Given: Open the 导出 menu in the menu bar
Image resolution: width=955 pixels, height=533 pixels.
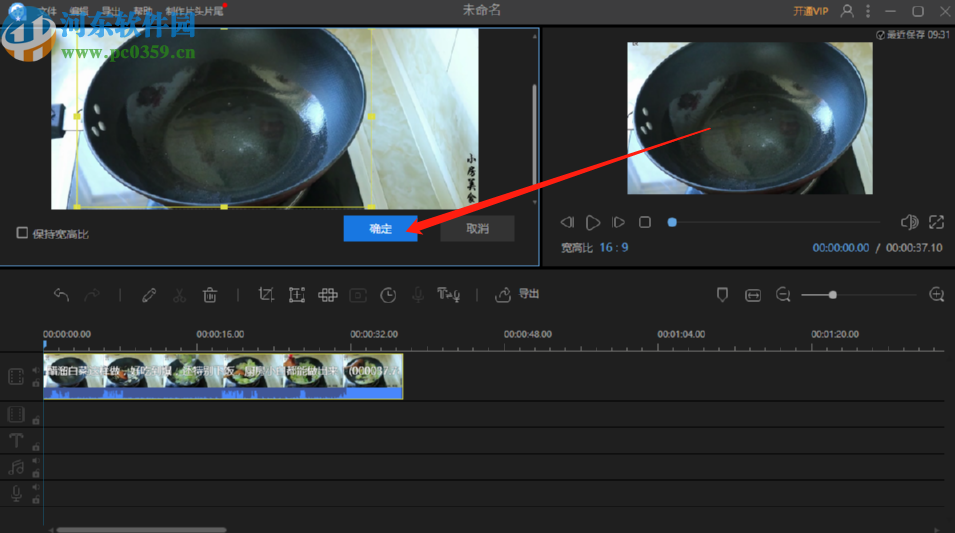Looking at the screenshot, I should (x=111, y=11).
